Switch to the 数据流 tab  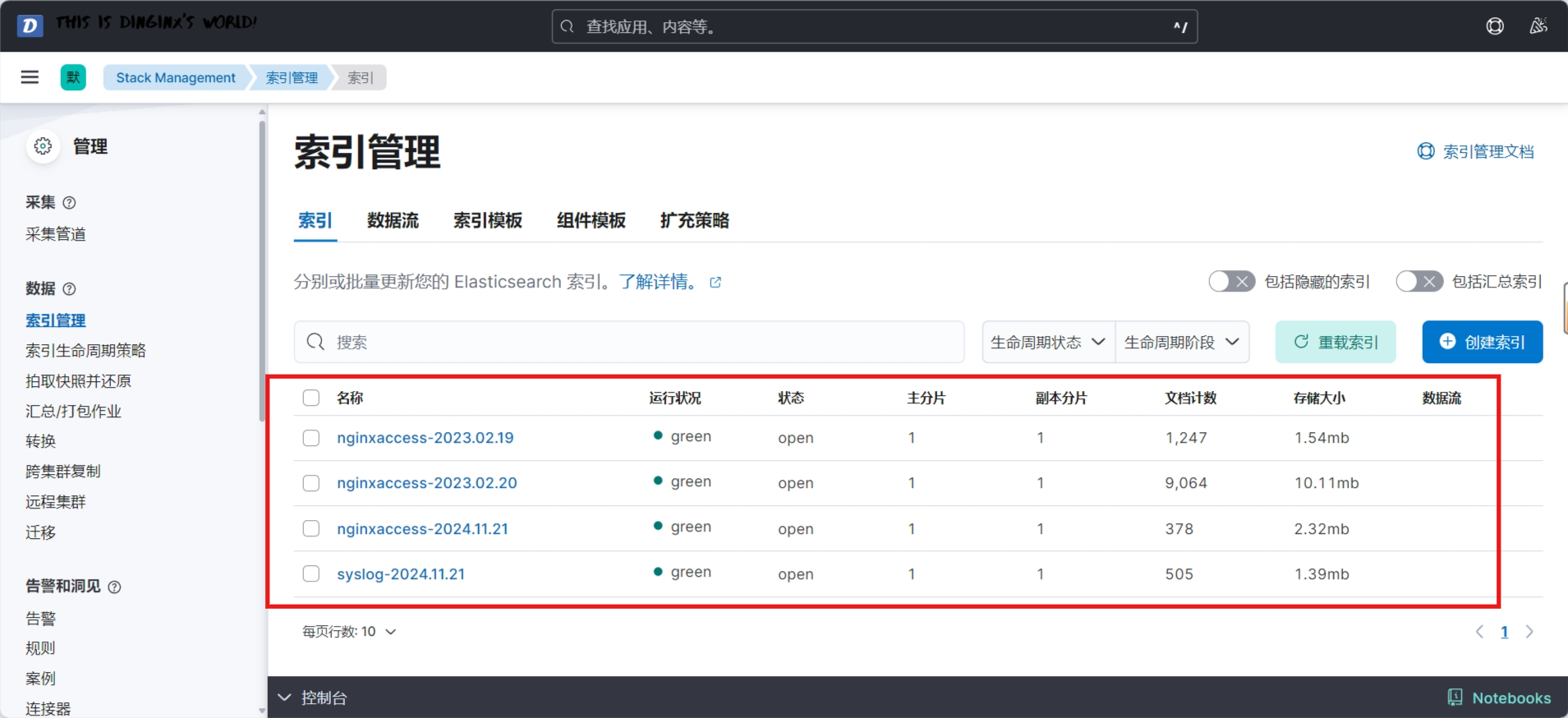coord(393,220)
